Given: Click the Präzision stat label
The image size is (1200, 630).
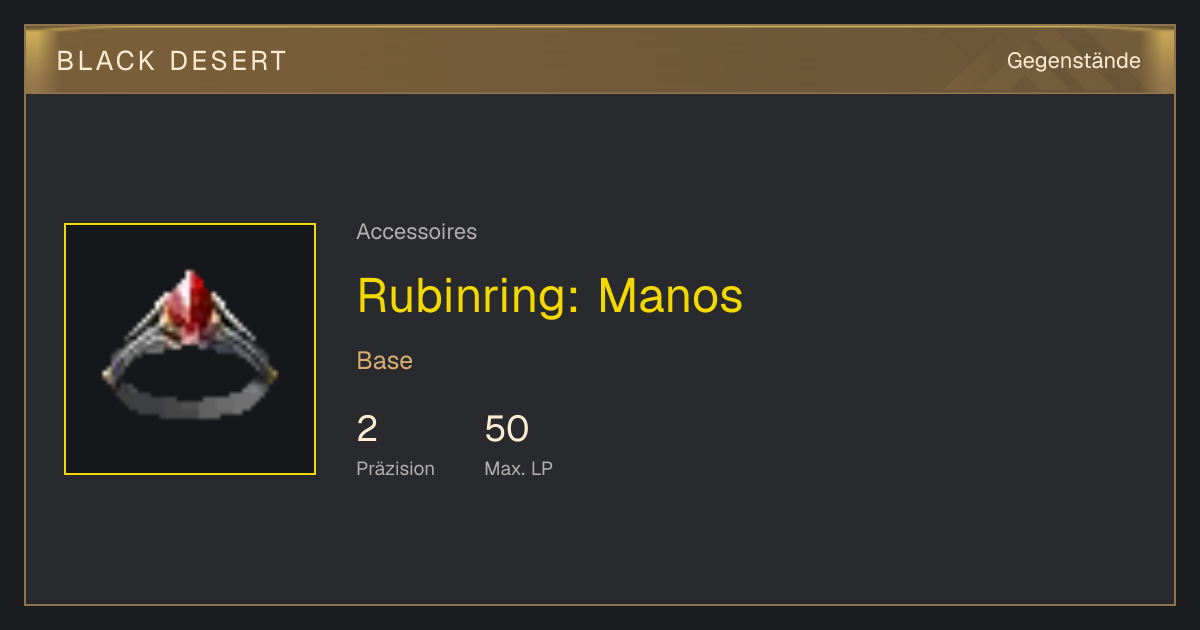Looking at the screenshot, I should pos(395,469).
